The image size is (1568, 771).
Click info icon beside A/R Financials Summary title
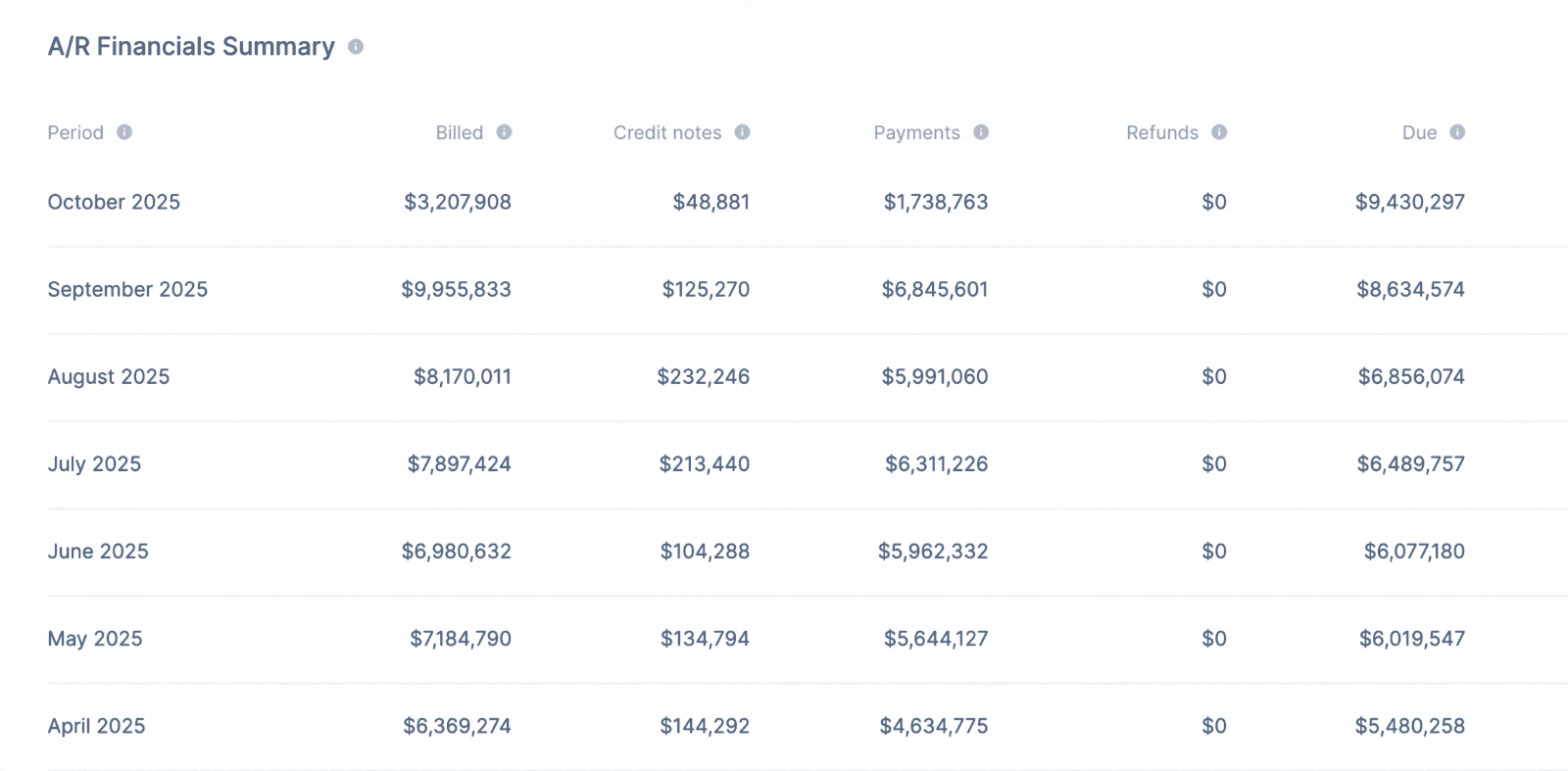pyautogui.click(x=356, y=47)
